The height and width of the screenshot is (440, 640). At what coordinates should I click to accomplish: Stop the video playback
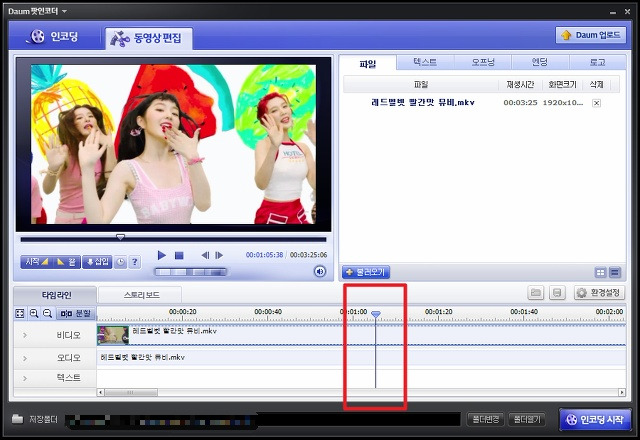179,256
